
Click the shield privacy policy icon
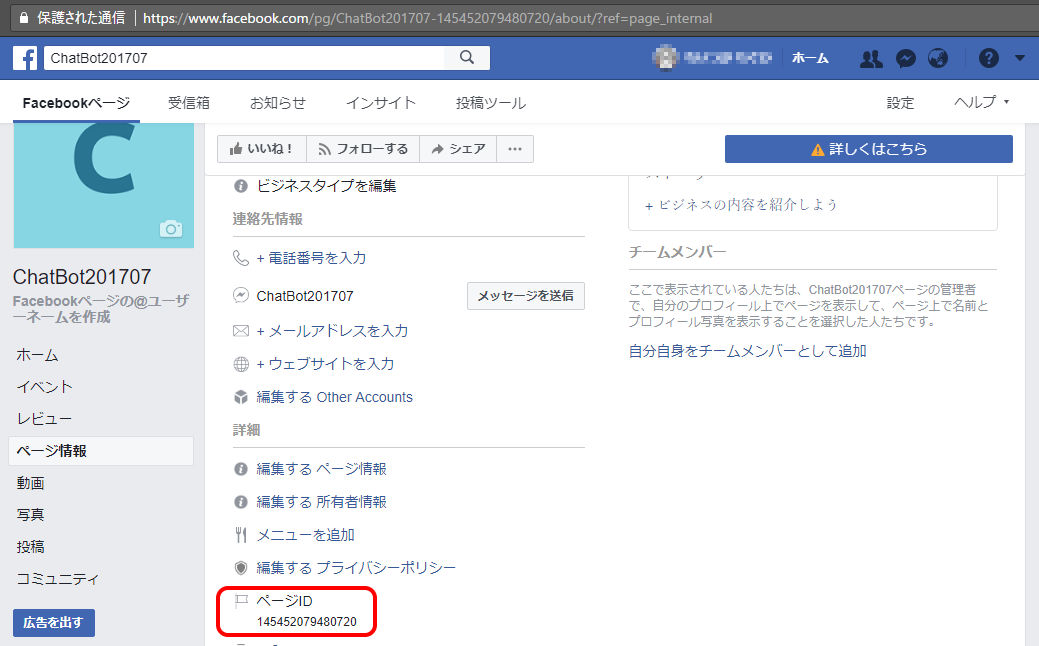point(241,568)
